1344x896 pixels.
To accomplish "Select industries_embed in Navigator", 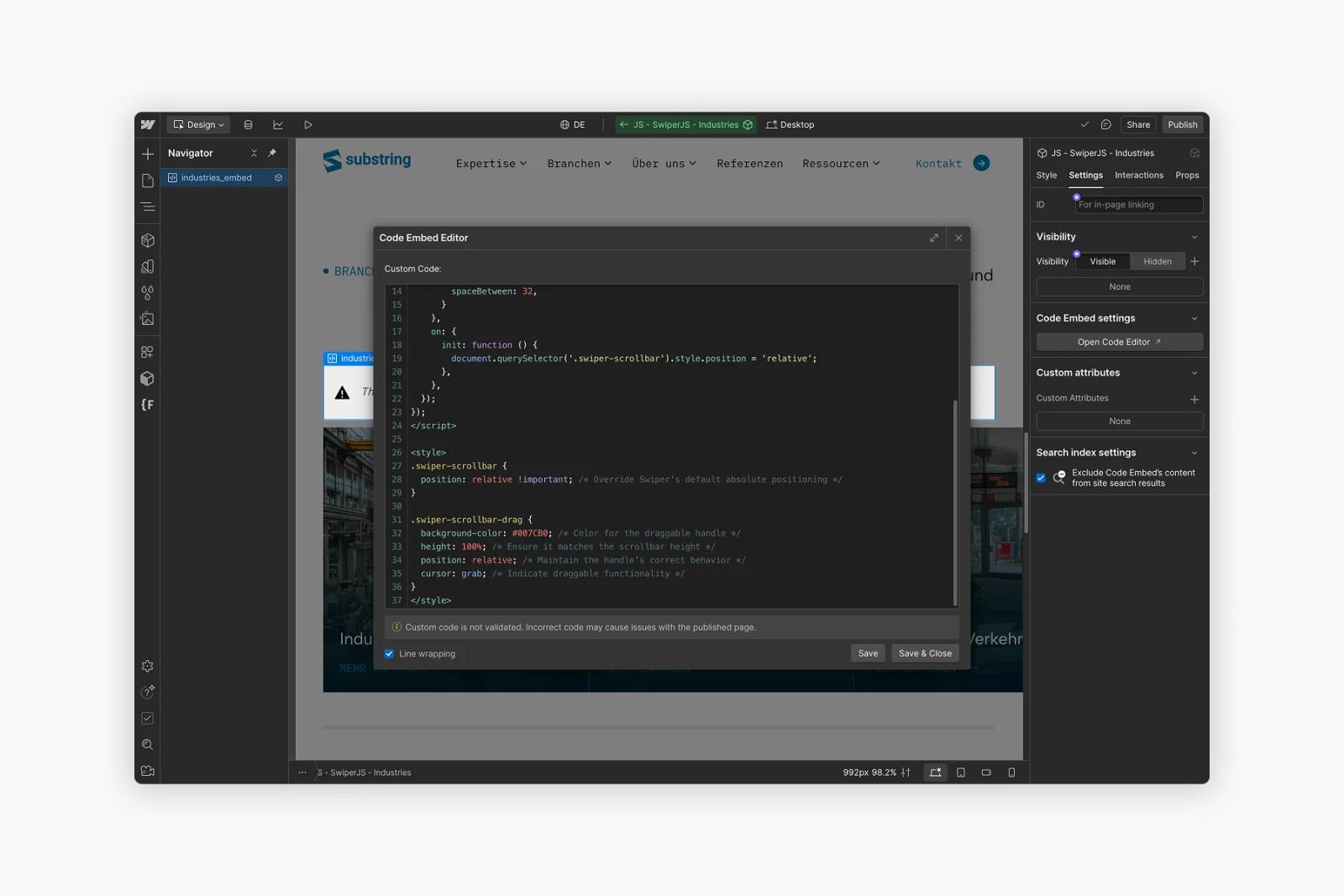I will point(224,178).
